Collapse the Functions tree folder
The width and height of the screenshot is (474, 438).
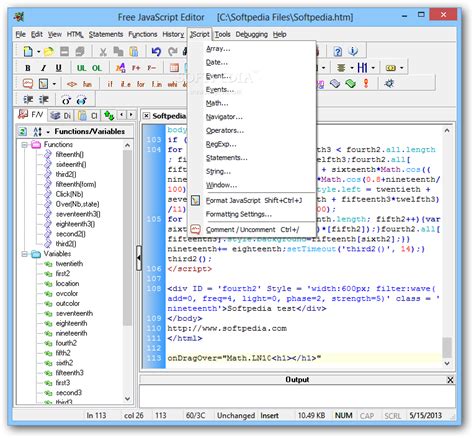click(24, 145)
